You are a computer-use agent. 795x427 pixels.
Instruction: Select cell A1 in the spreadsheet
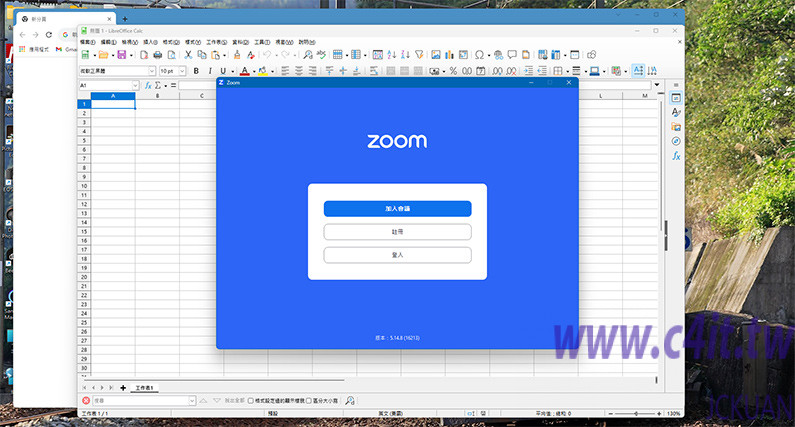tap(113, 104)
